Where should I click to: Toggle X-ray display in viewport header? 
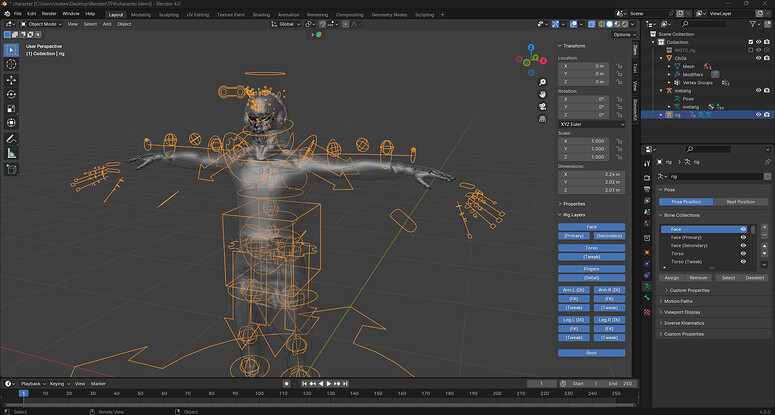592,24
